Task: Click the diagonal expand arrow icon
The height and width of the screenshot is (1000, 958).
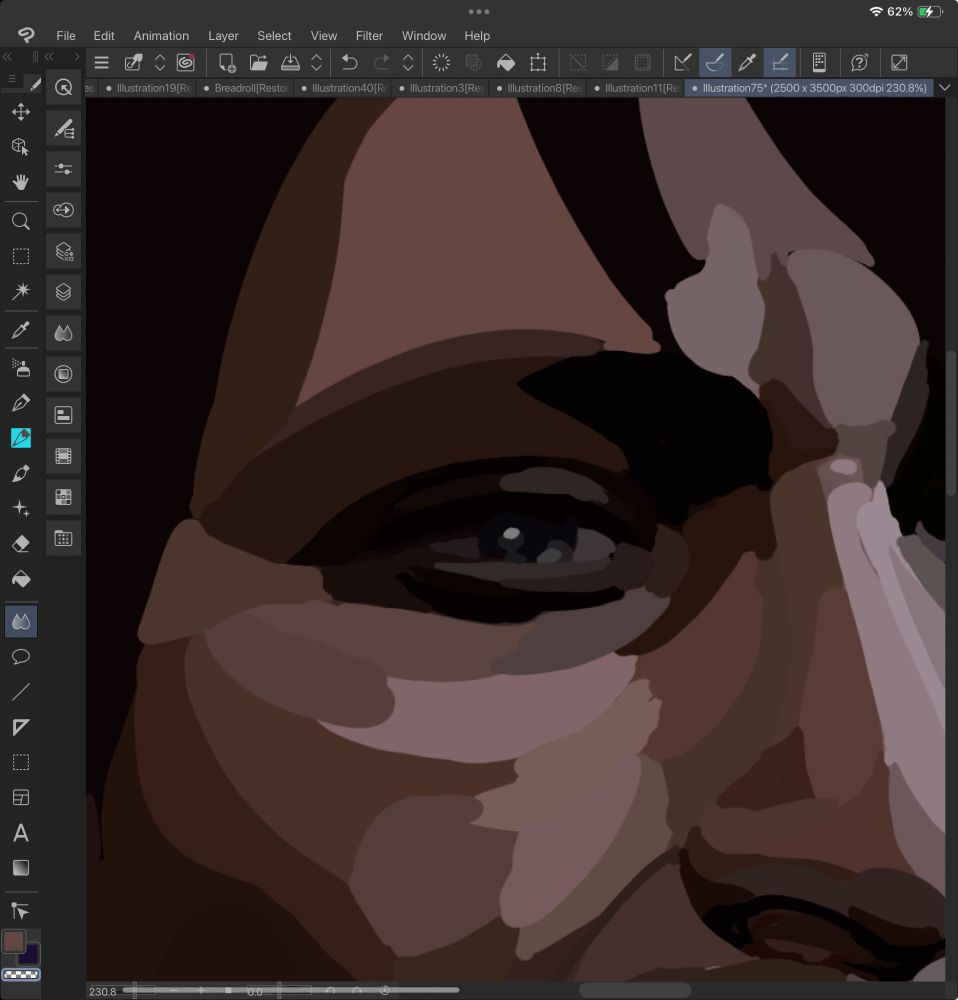Action: [x=899, y=62]
